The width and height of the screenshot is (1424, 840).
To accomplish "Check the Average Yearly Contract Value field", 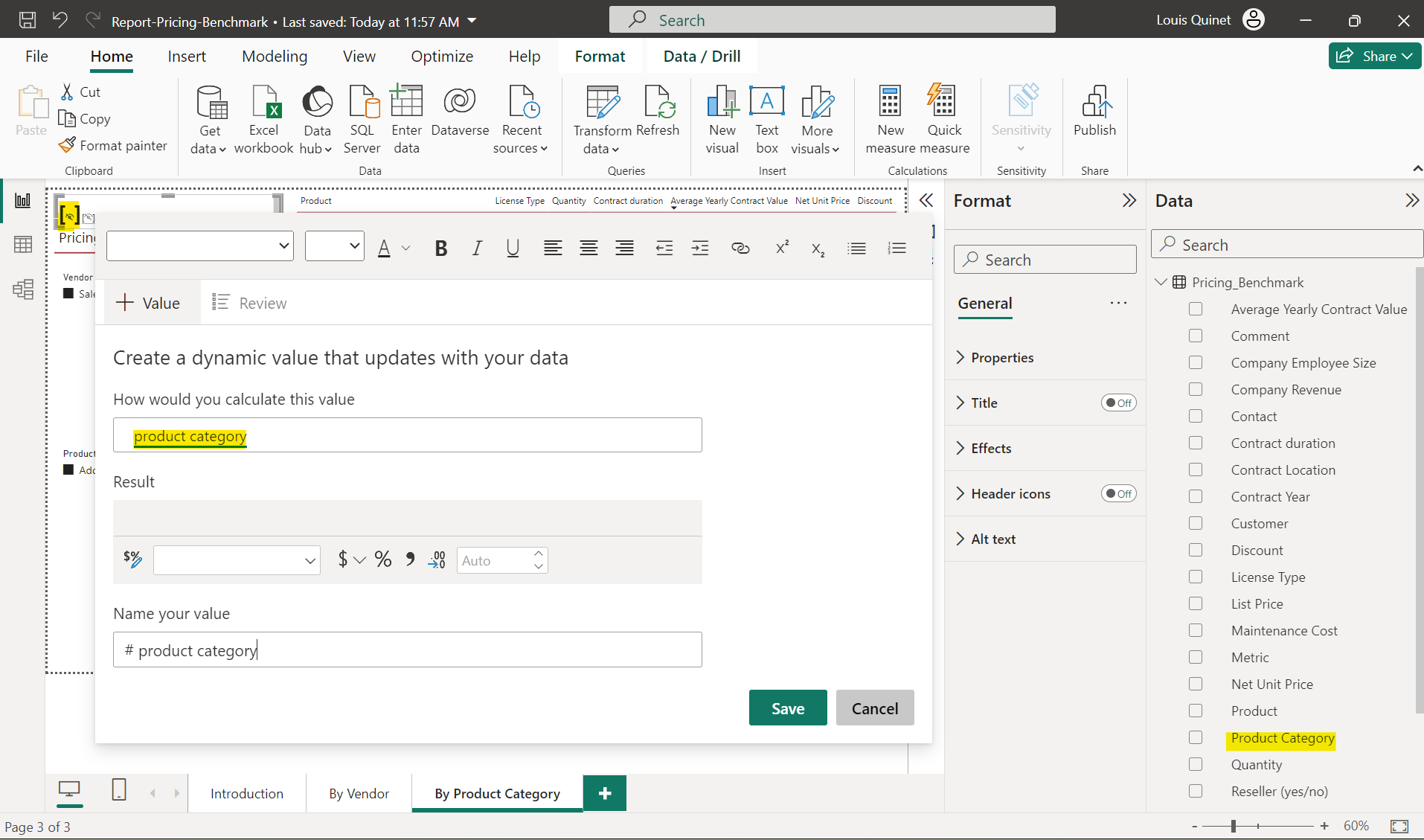I will point(1196,310).
